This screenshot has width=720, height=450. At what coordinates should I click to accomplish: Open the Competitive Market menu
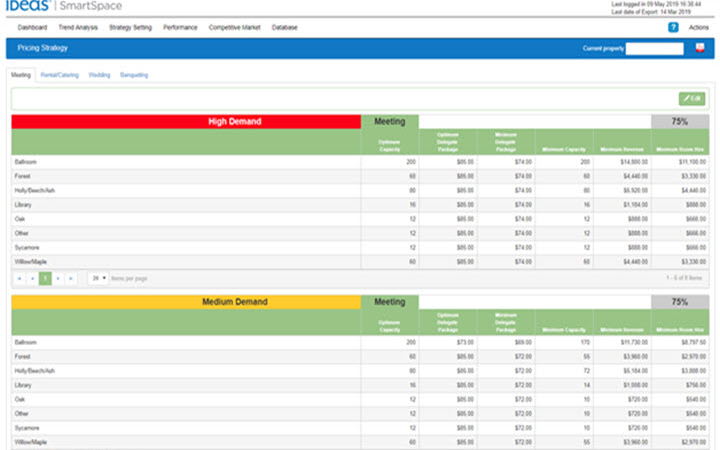point(236,27)
